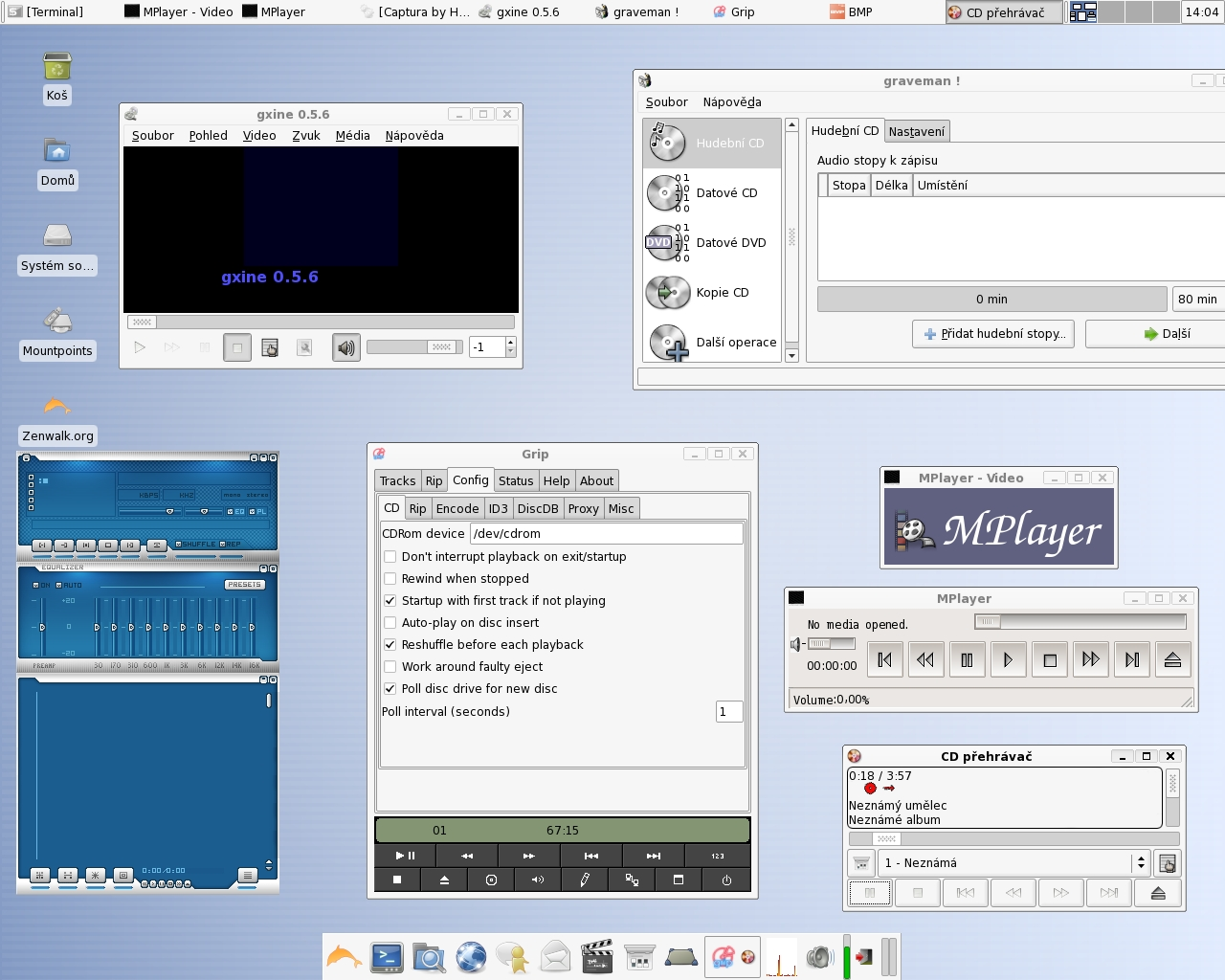1225x980 pixels.
Task: Uncheck Poll disc drive for new disc
Action: (390, 689)
